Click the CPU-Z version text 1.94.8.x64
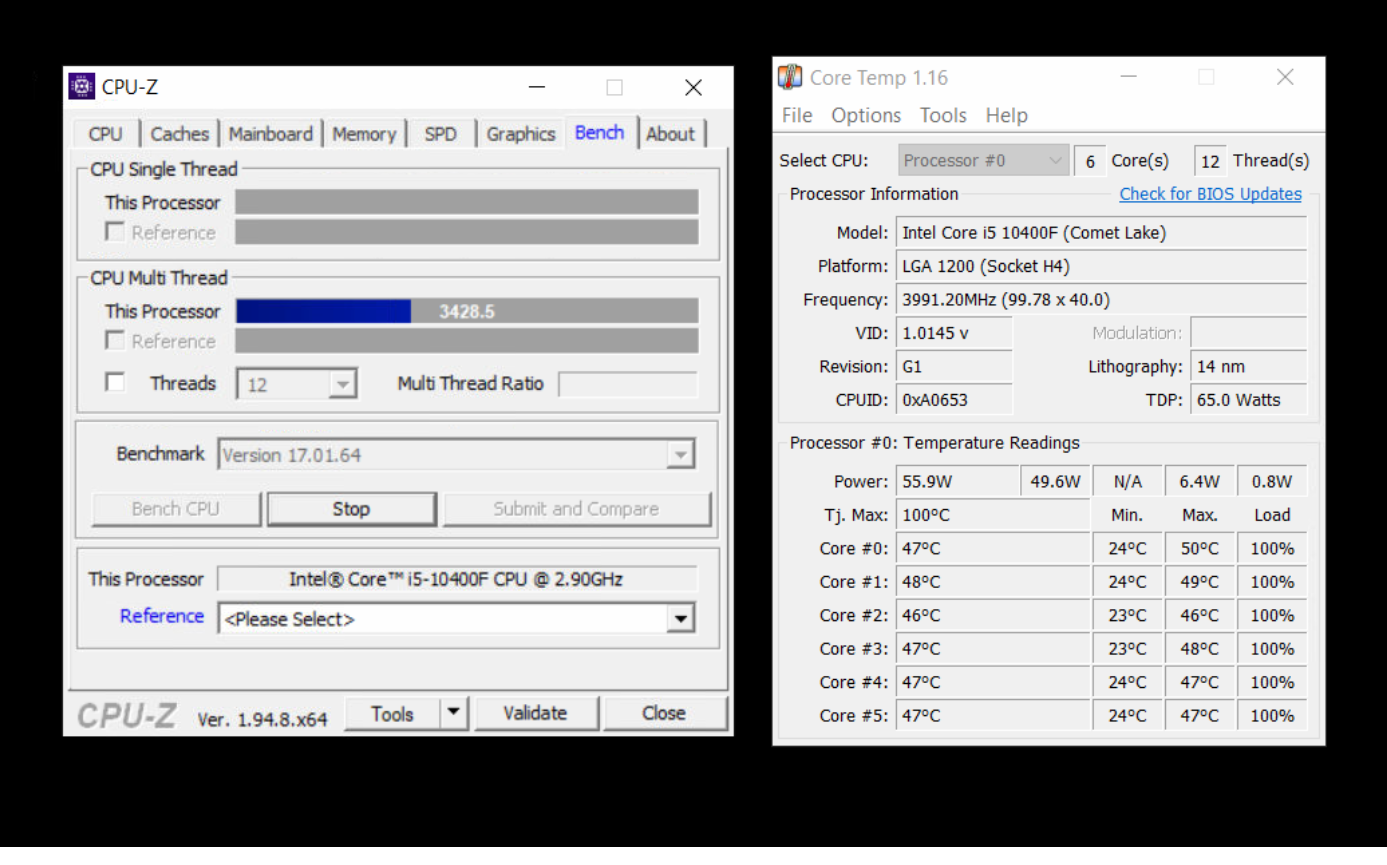Screen dimensions: 1387x865 262,719
